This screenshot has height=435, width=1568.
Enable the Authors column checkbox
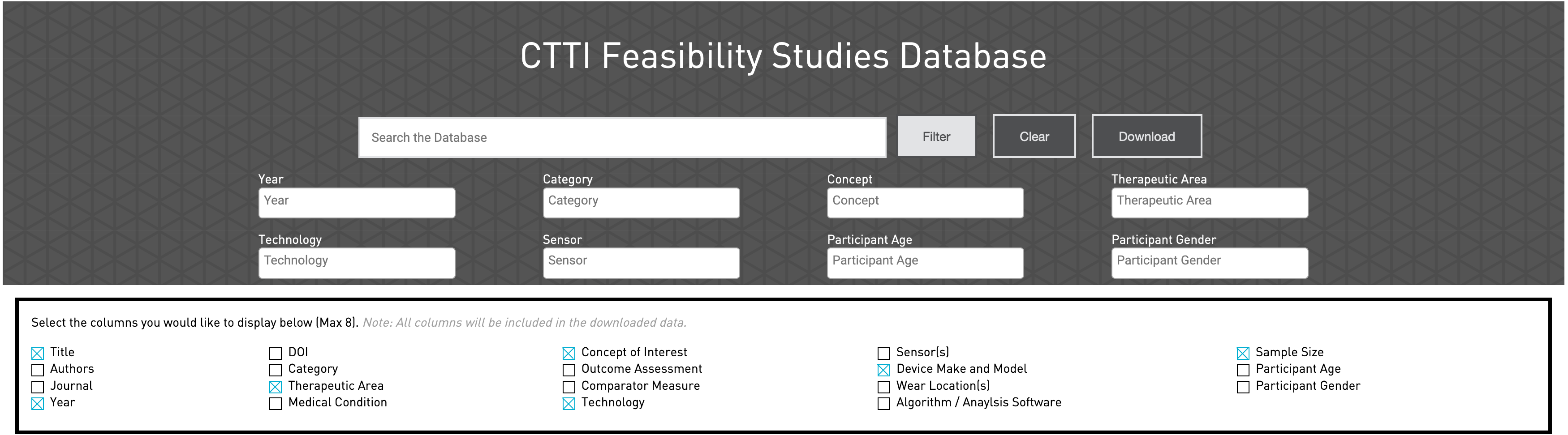[x=38, y=370]
